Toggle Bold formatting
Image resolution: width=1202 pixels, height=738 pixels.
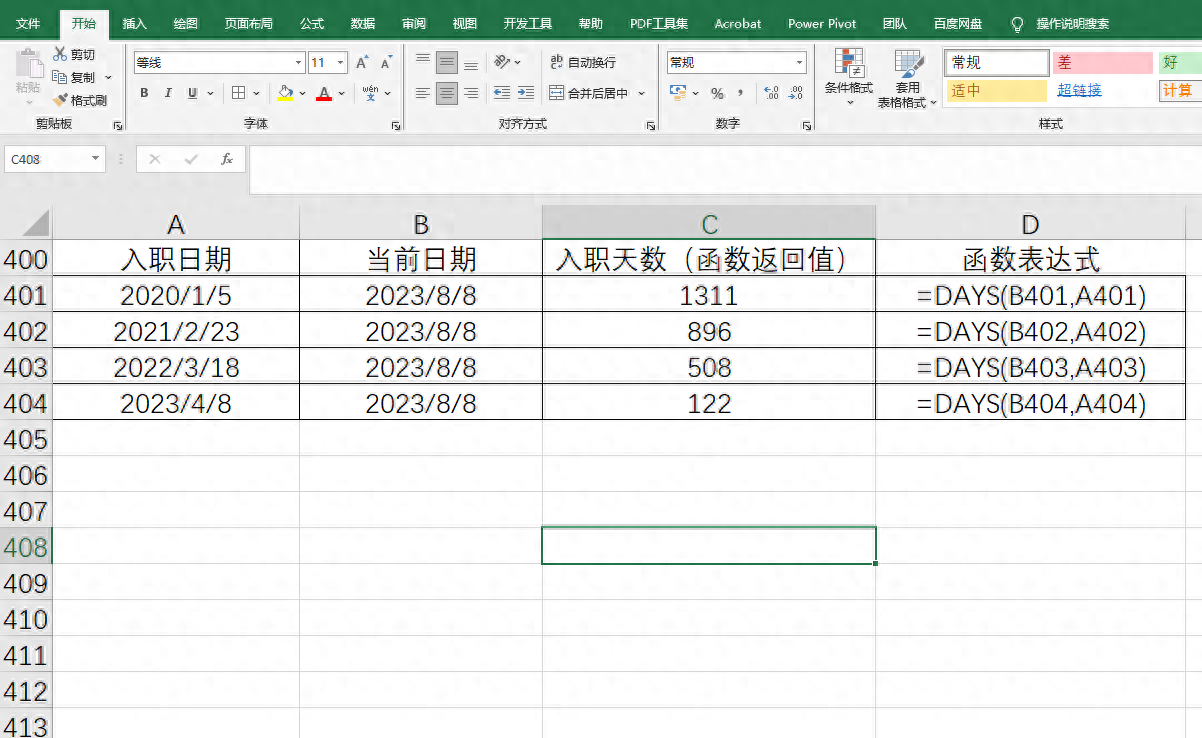click(x=144, y=93)
